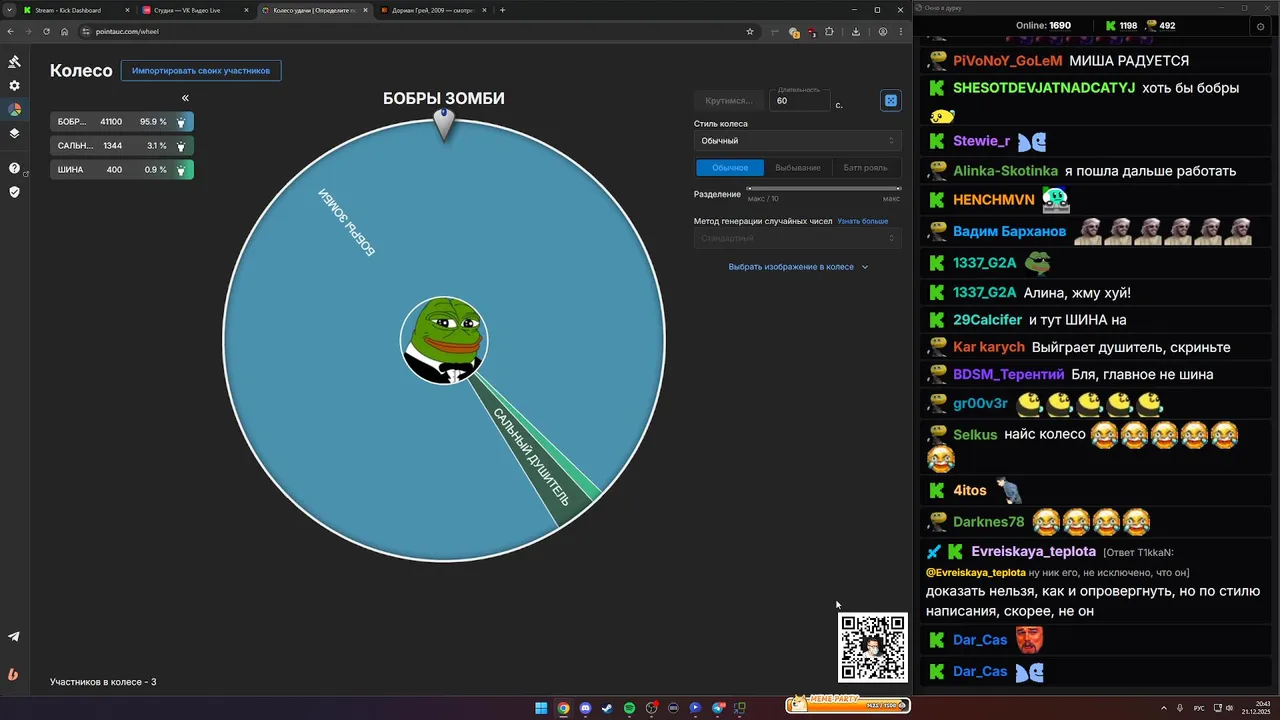Reload the page in the browser
Image resolution: width=1280 pixels, height=720 pixels.
coord(46,31)
